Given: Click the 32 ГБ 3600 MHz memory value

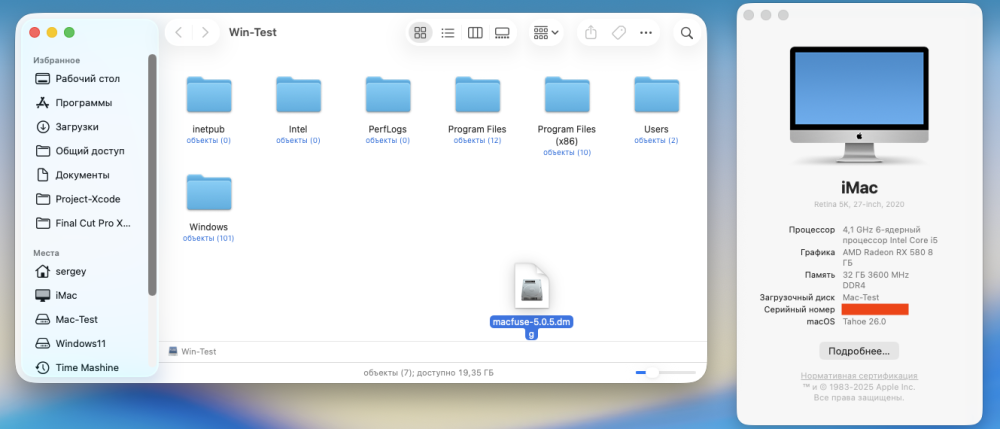Looking at the screenshot, I should pos(876,280).
